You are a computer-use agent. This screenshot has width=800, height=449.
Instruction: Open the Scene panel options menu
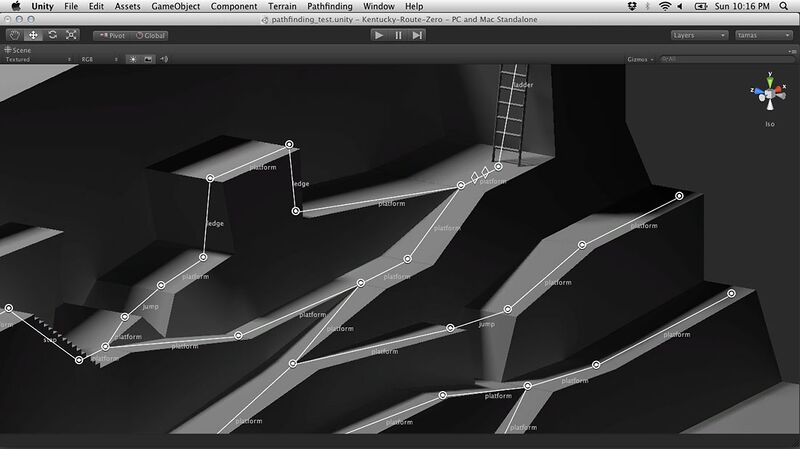click(x=792, y=51)
